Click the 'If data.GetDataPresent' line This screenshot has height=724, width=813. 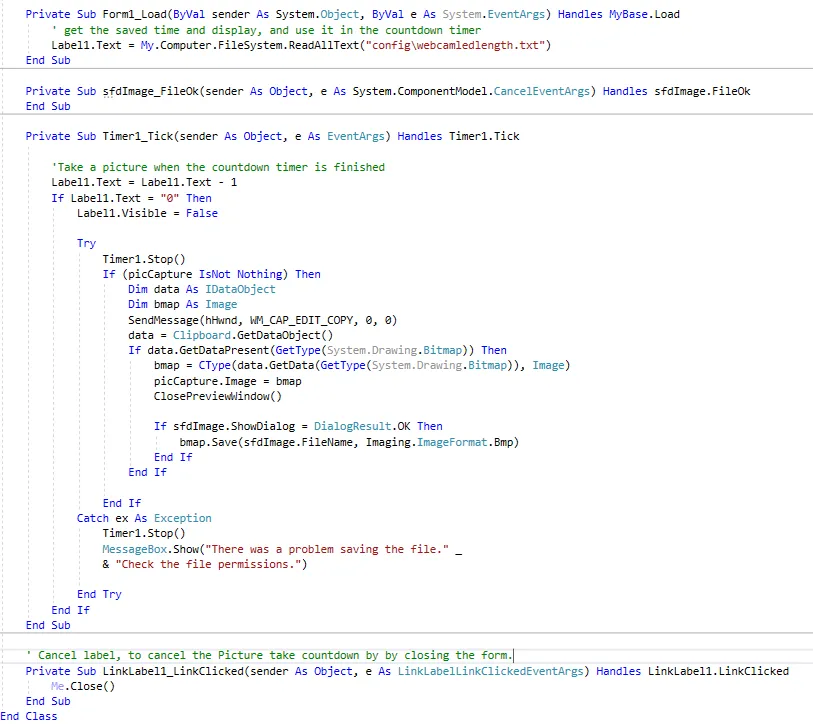point(317,351)
